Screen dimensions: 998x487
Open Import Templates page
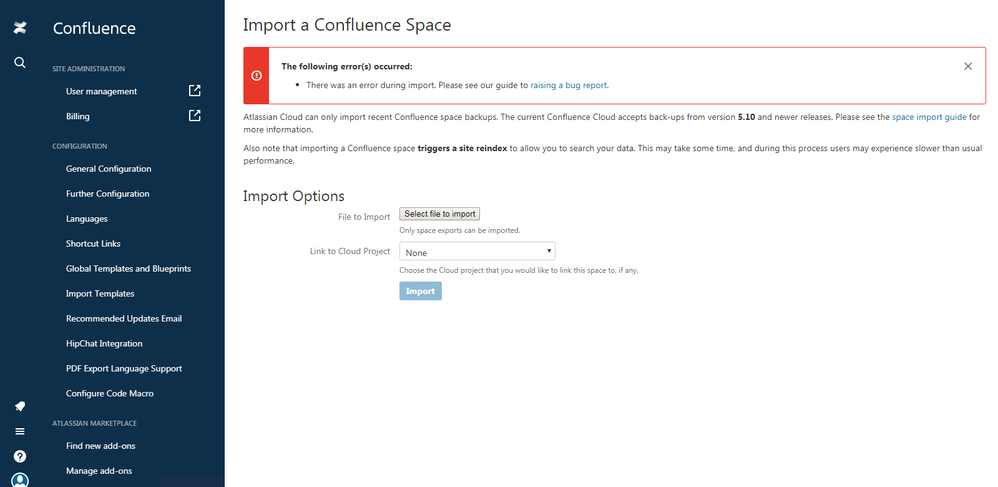coord(100,293)
